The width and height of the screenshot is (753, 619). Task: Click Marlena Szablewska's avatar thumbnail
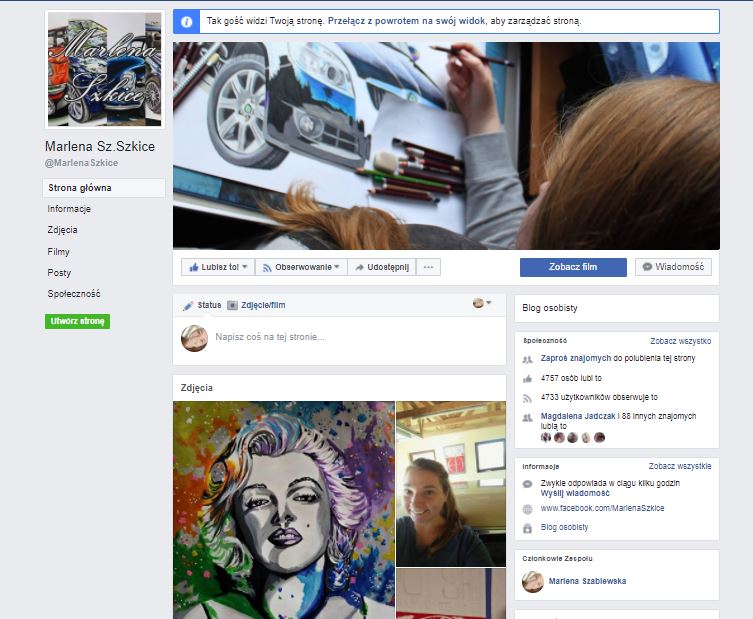533,582
